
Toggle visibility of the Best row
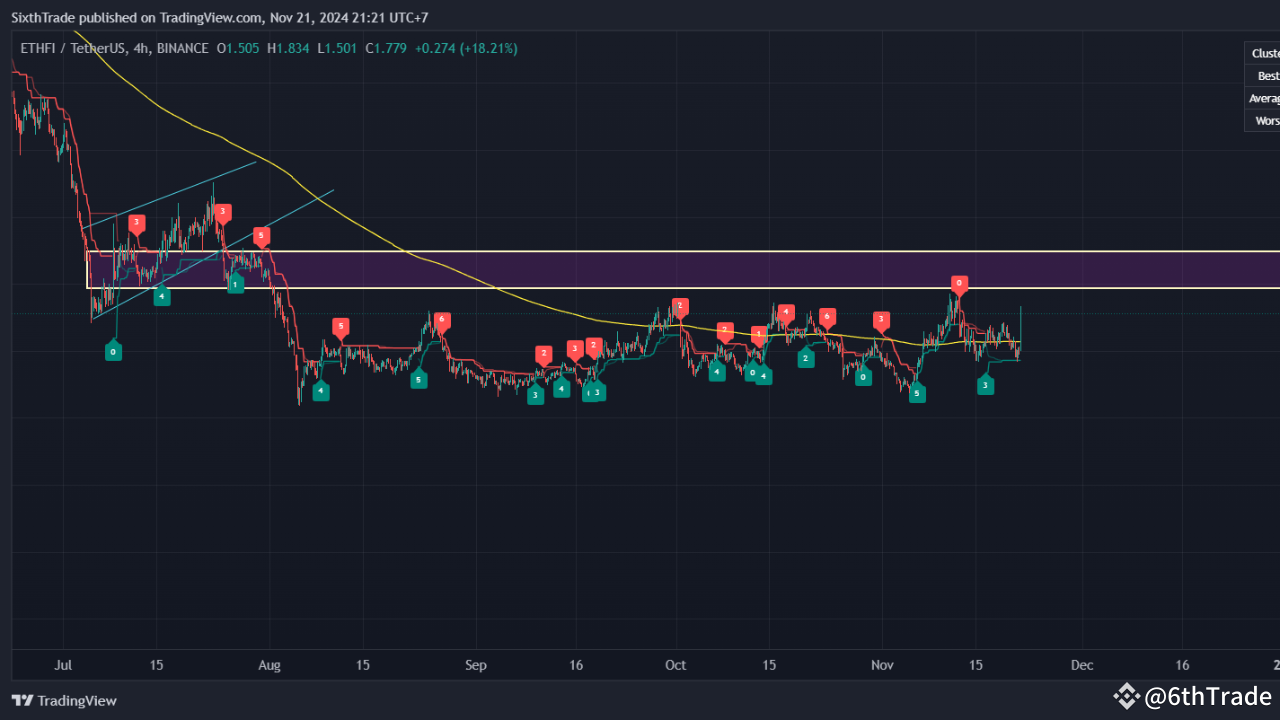pos(1267,75)
